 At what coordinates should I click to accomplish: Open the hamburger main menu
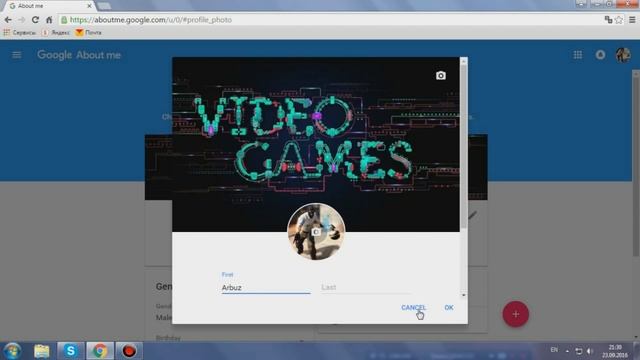click(16, 55)
